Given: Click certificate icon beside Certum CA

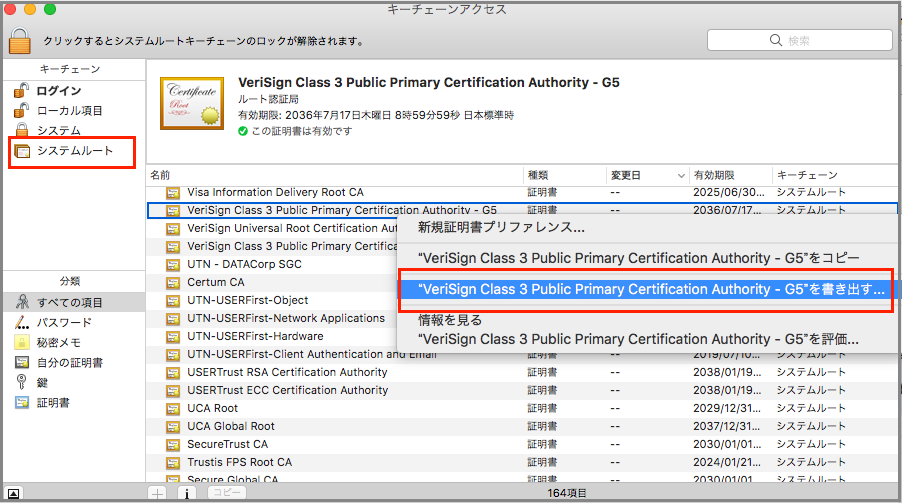Looking at the screenshot, I should pos(173,283).
